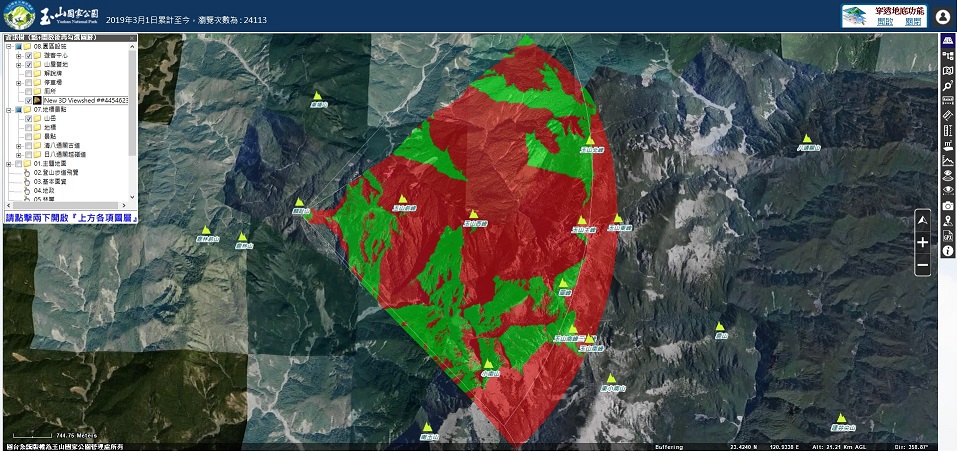The image size is (958, 453).
Task: Collapse the 08.園區設施 tree node
Action: coord(8,46)
